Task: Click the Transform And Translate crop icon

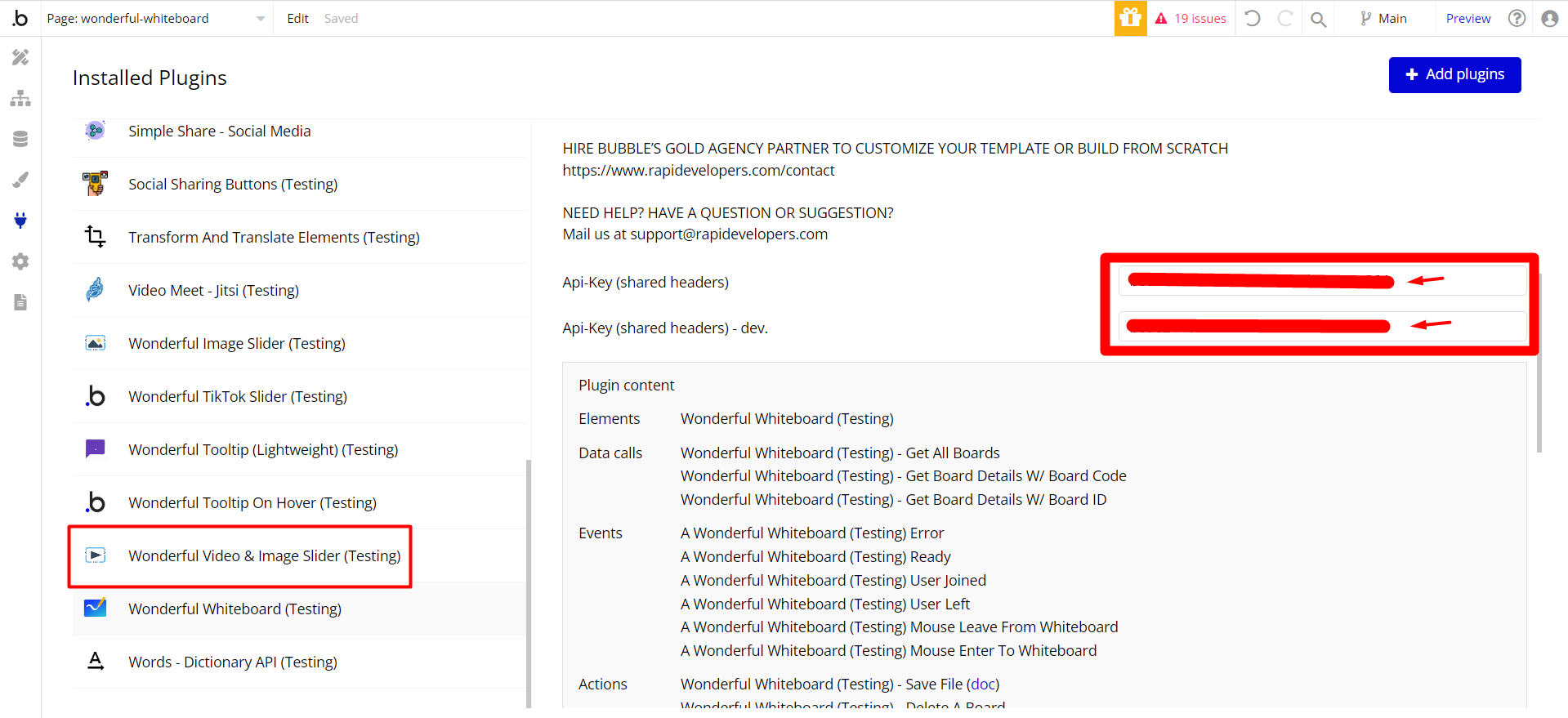Action: (96, 237)
